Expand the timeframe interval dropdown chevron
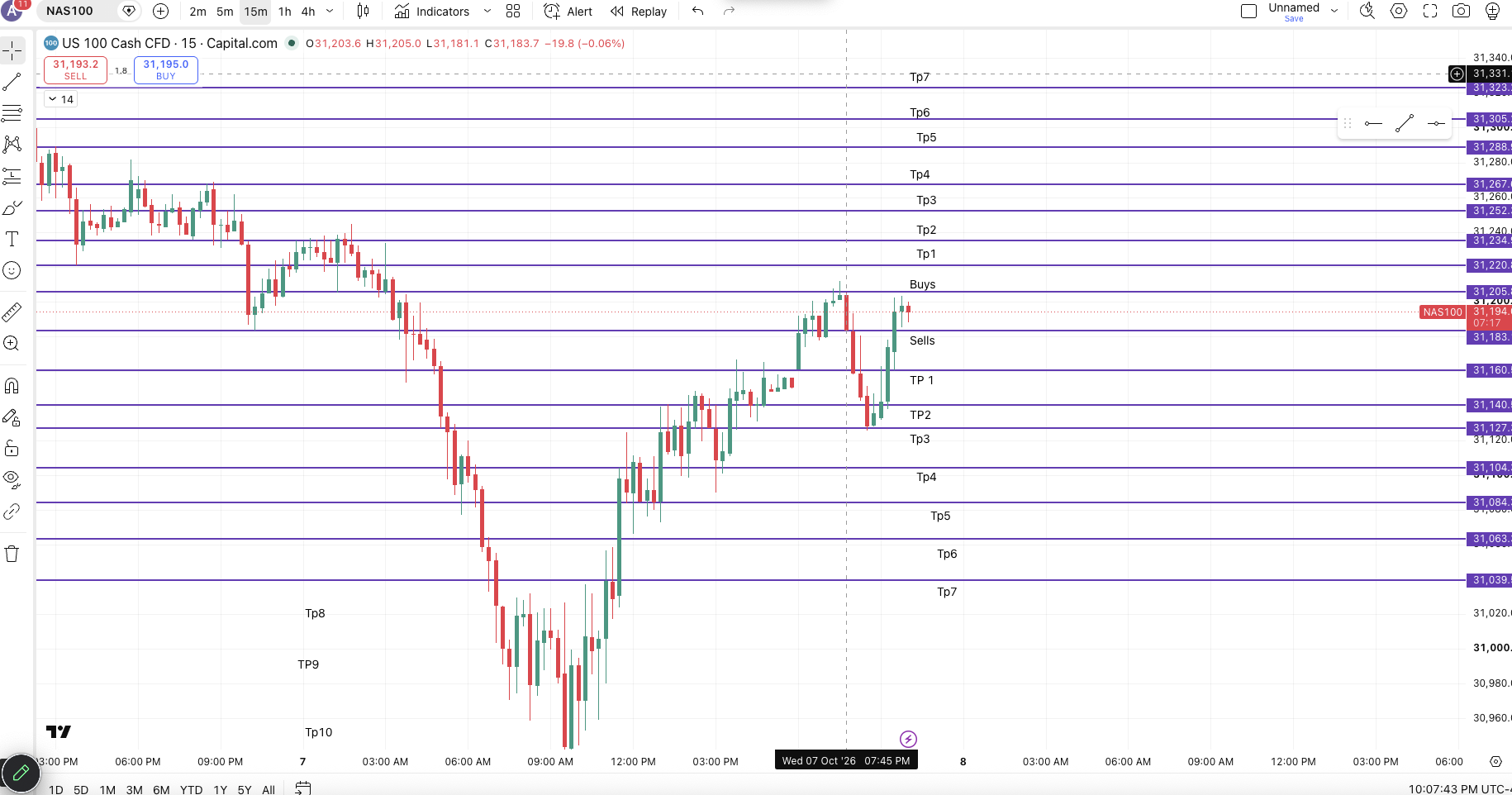Image resolution: width=1512 pixels, height=795 pixels. click(330, 12)
